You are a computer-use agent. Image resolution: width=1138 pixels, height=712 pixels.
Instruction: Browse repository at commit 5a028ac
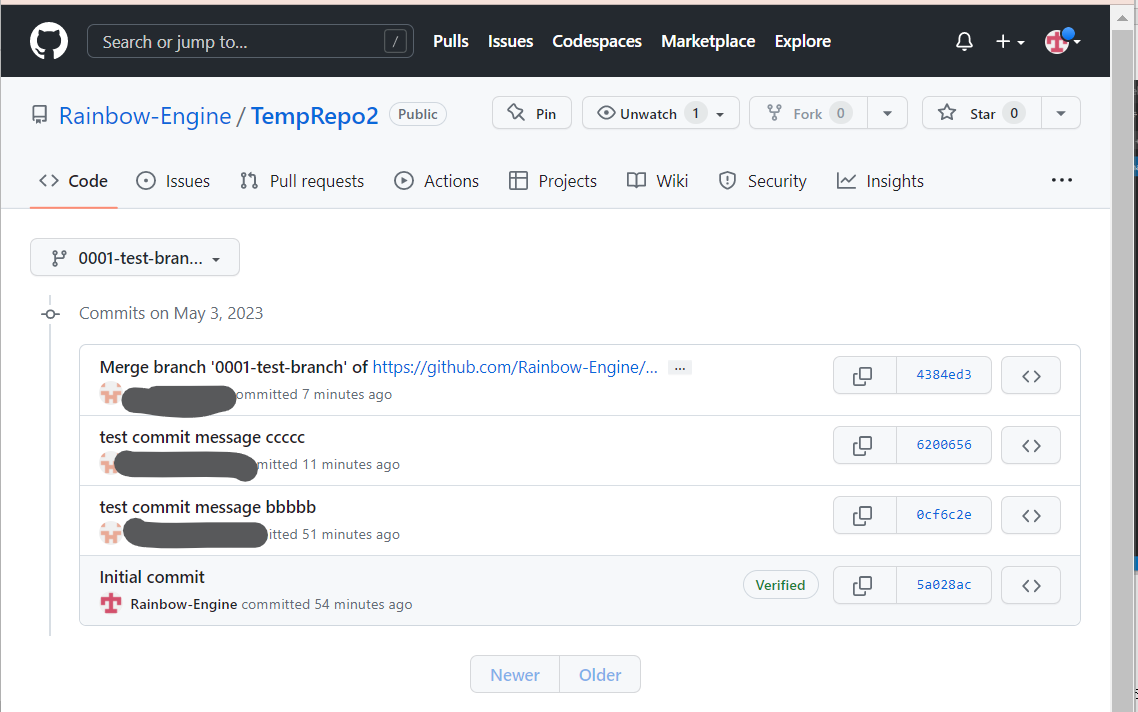tap(1031, 585)
